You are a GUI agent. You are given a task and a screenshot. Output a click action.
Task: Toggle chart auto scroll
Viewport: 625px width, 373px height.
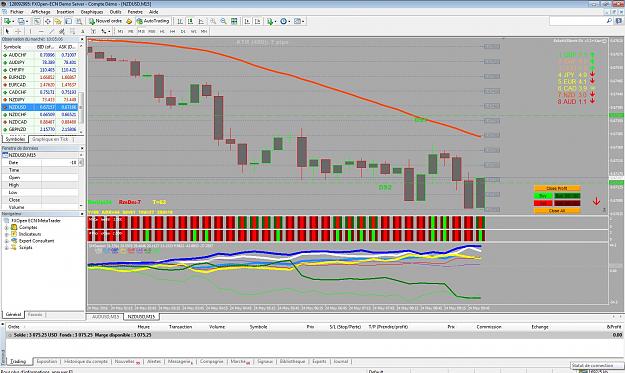pyautogui.click(x=247, y=21)
